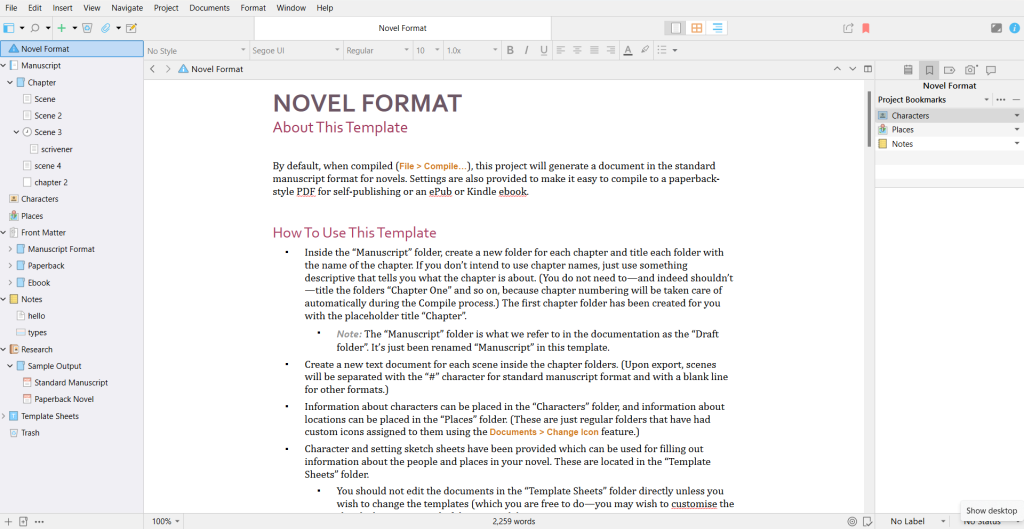
Task: Click the Comments & Footnotes inspector icon
Action: (991, 70)
